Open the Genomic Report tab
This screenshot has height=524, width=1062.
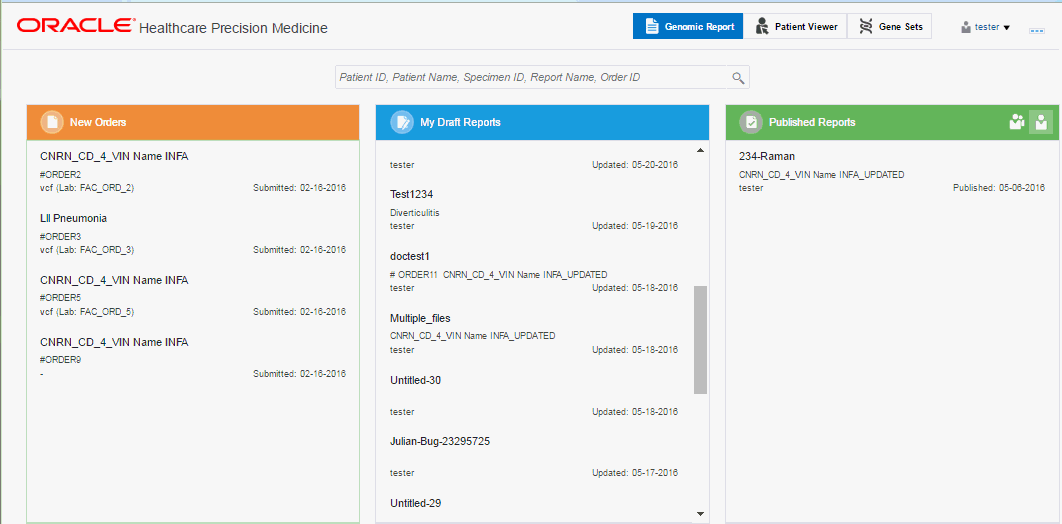(688, 26)
